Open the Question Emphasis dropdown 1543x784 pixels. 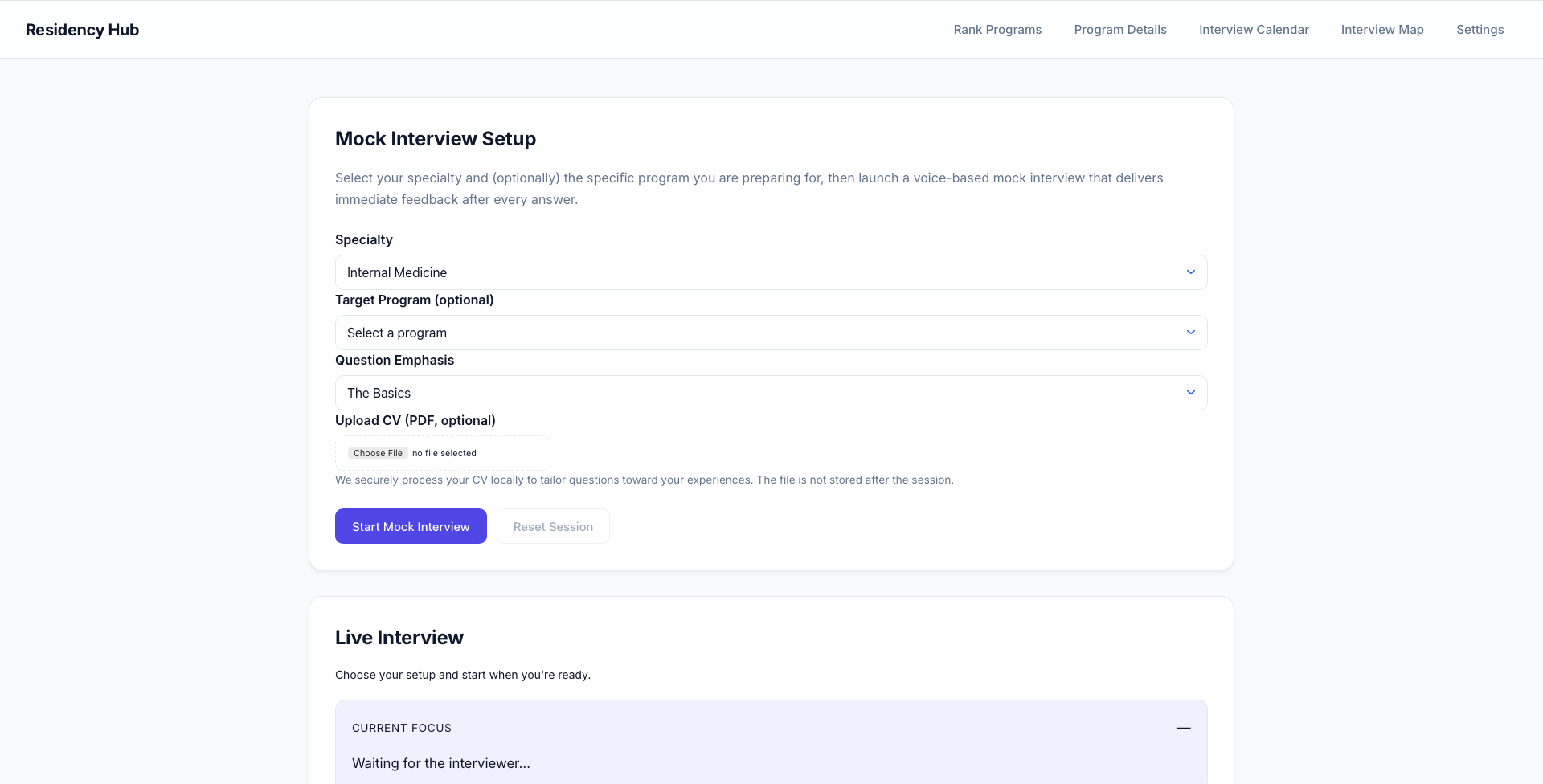tap(770, 392)
